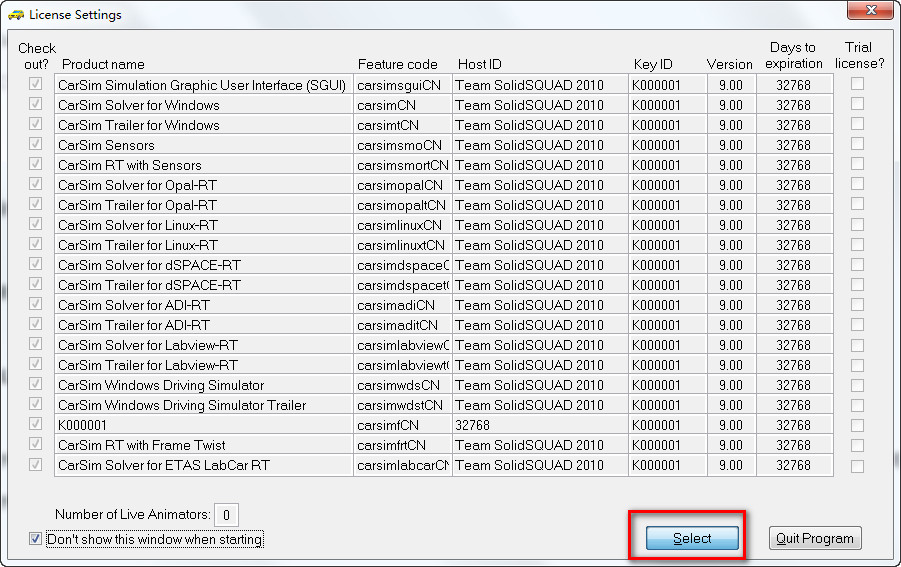
Task: Toggle check out for CarSim Solver for Windows
Action: tap(36, 104)
